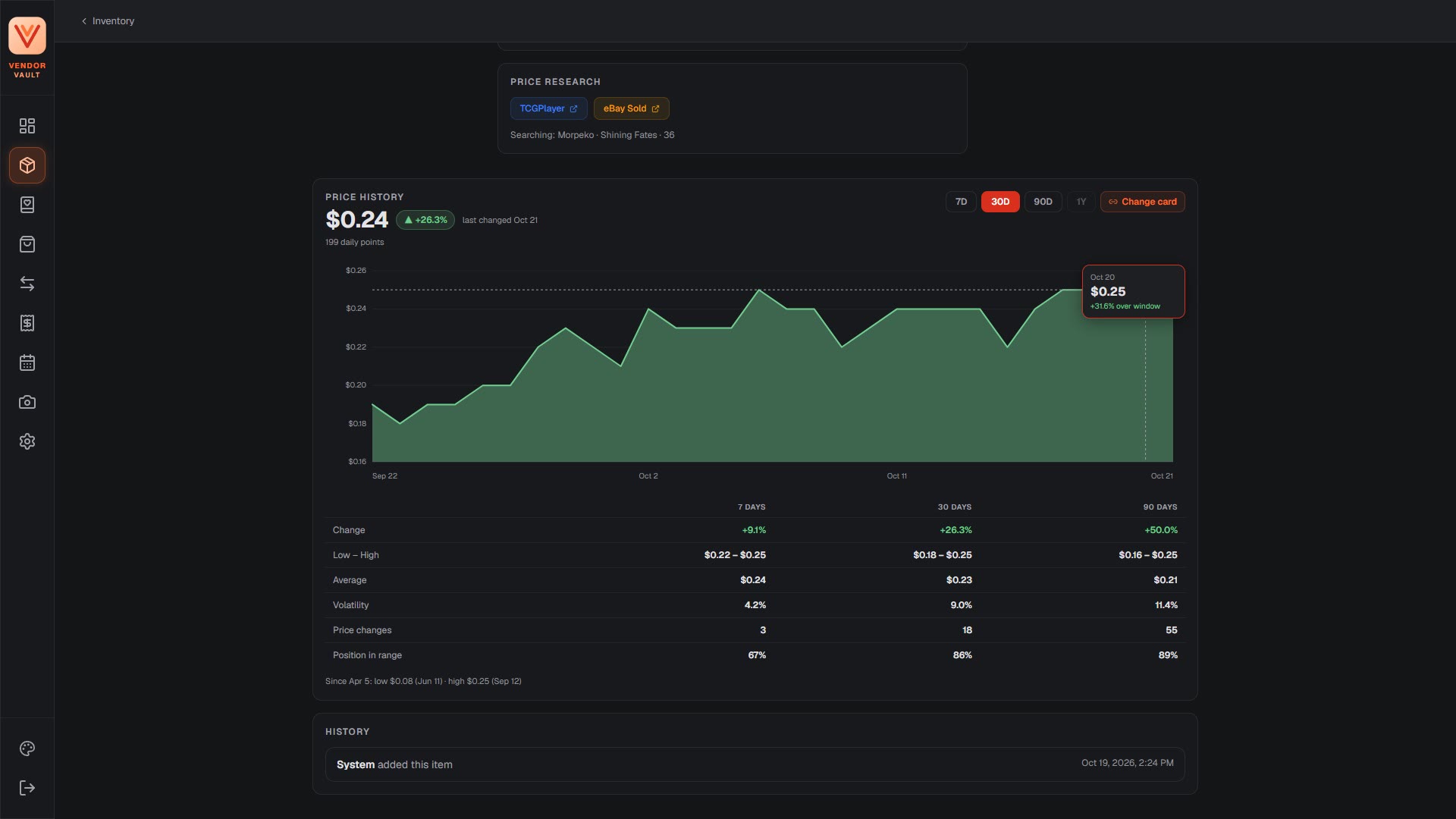Click the Price changes row label
This screenshot has width=1456, height=819.
pos(362,630)
